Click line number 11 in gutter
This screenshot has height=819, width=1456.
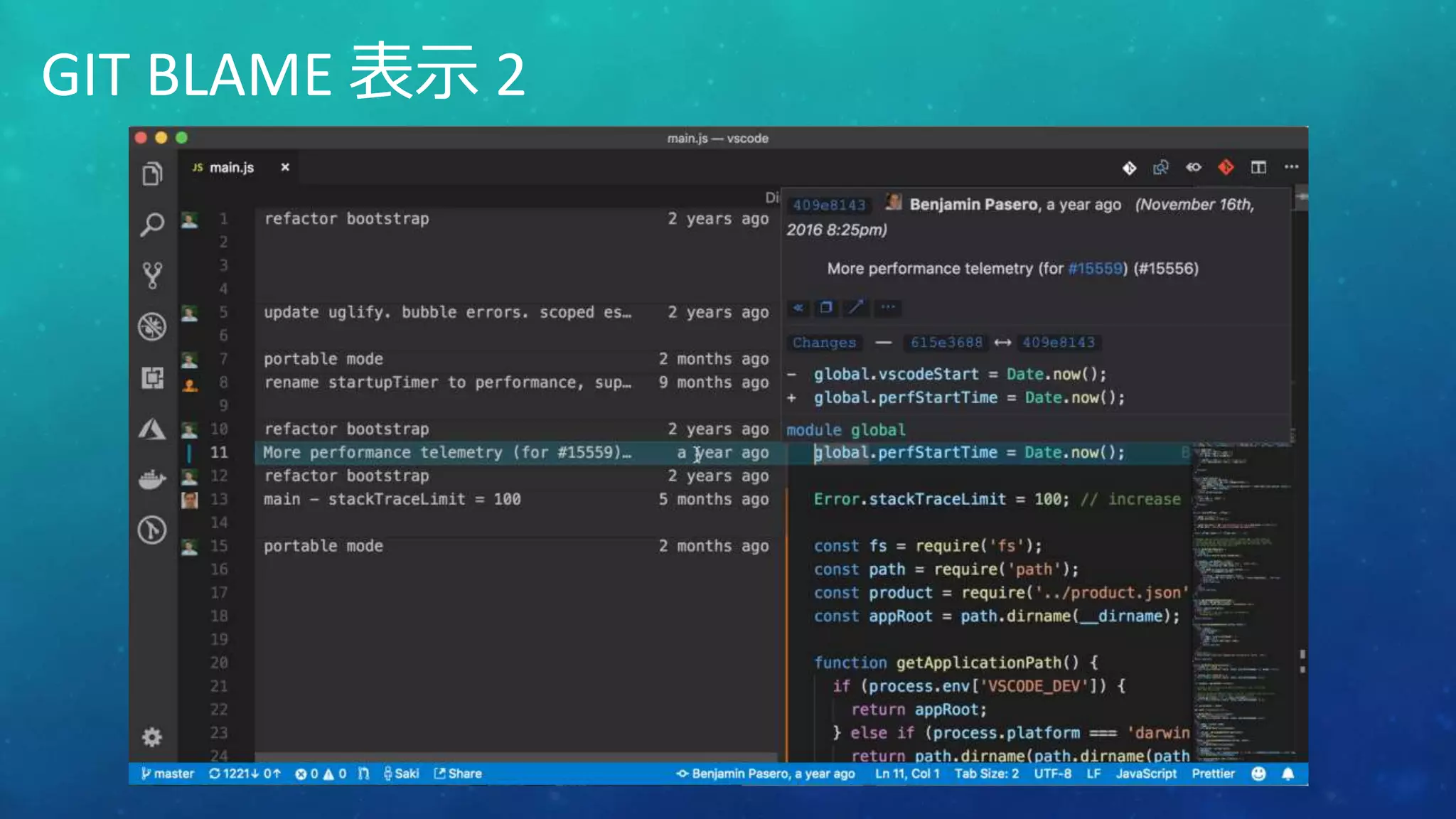click(219, 453)
